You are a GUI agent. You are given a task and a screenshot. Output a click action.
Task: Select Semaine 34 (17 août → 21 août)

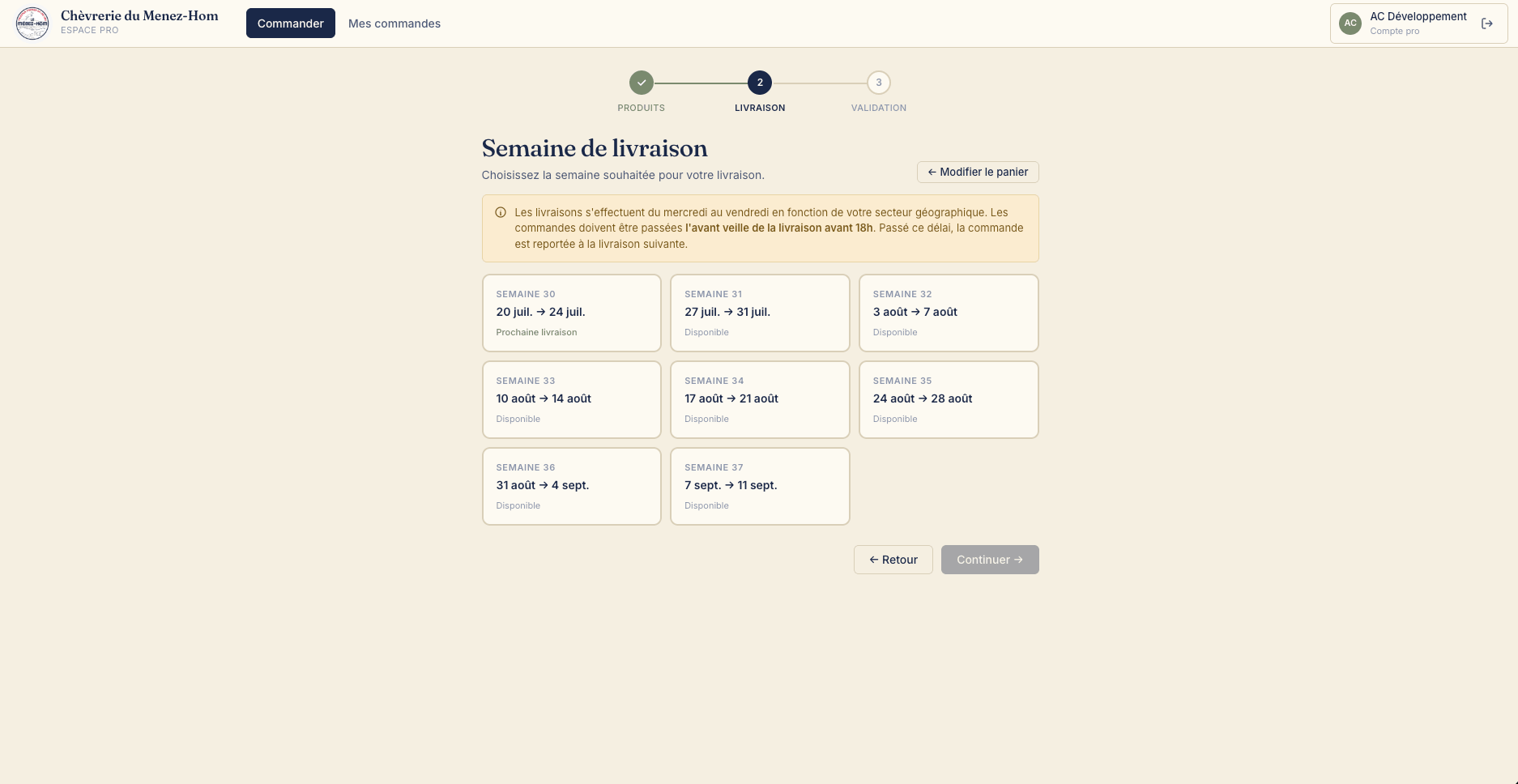(760, 400)
